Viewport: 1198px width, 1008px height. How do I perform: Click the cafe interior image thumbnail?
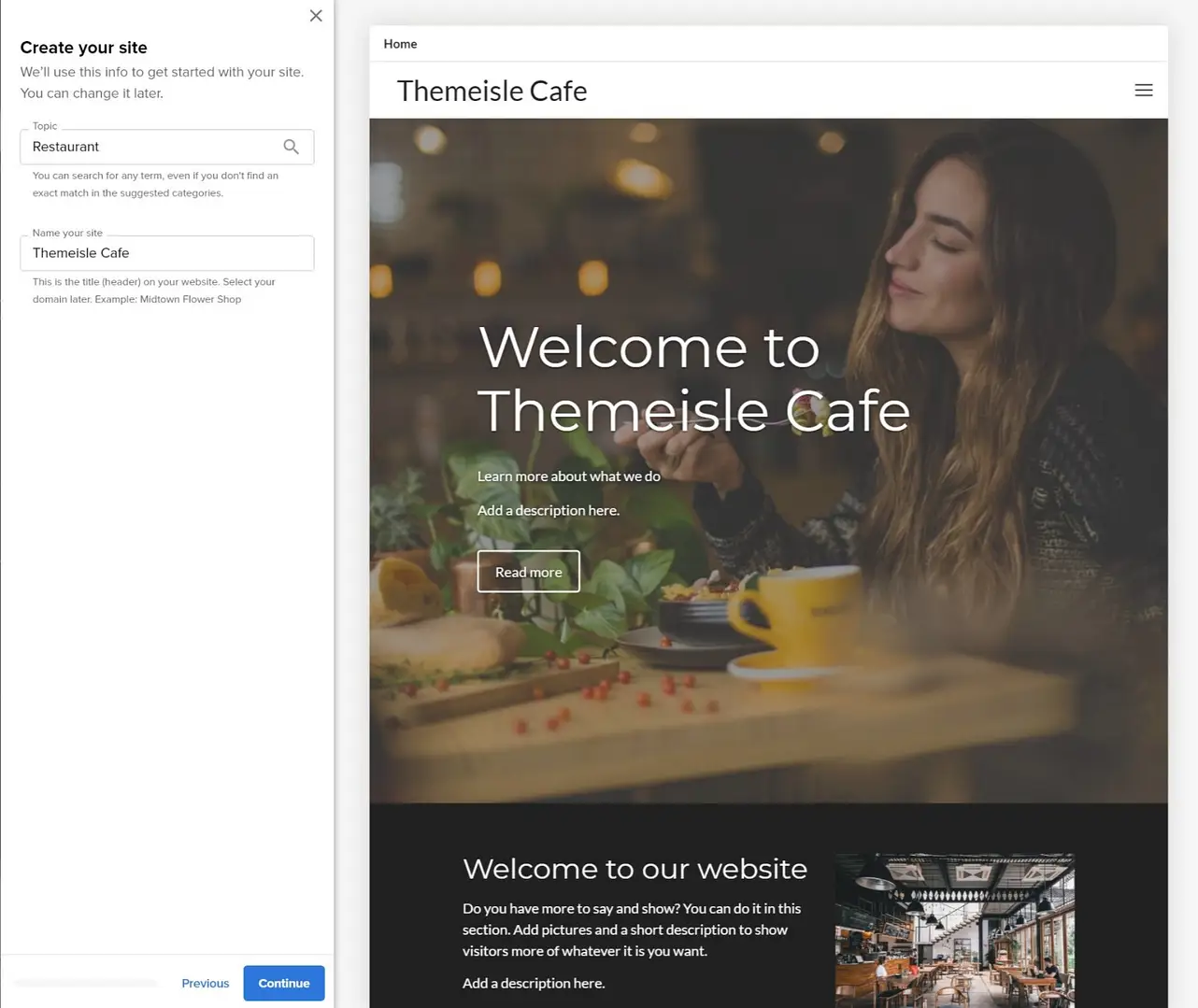click(954, 930)
